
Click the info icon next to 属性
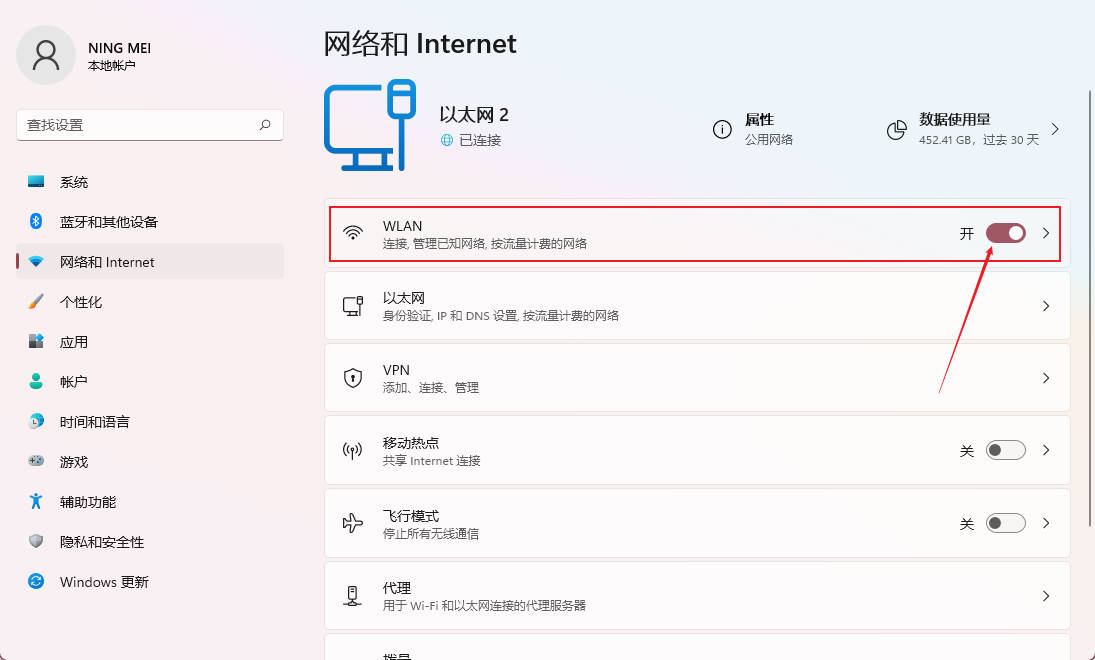(722, 129)
